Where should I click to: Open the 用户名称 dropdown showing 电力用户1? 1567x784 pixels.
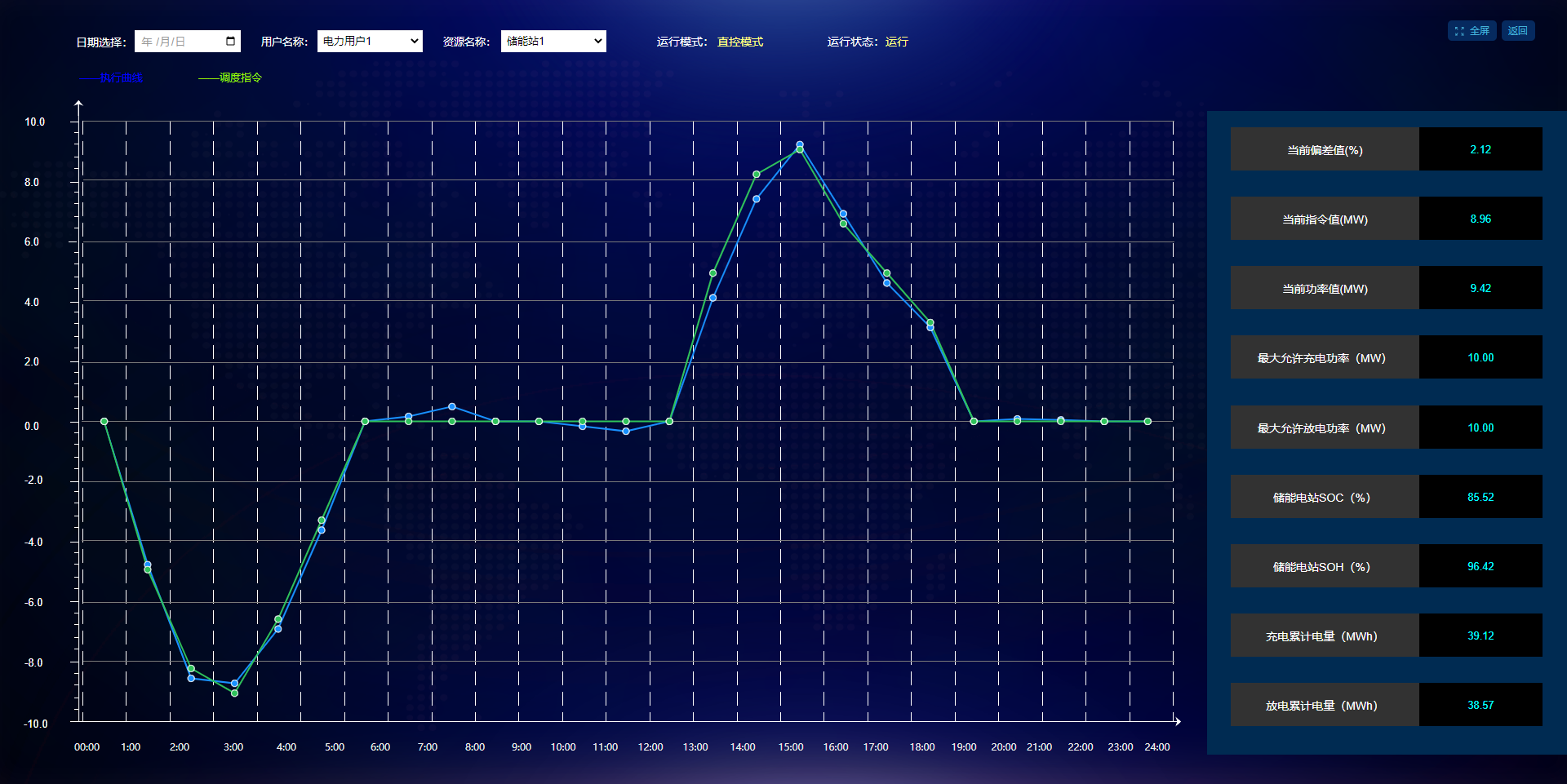(x=370, y=42)
